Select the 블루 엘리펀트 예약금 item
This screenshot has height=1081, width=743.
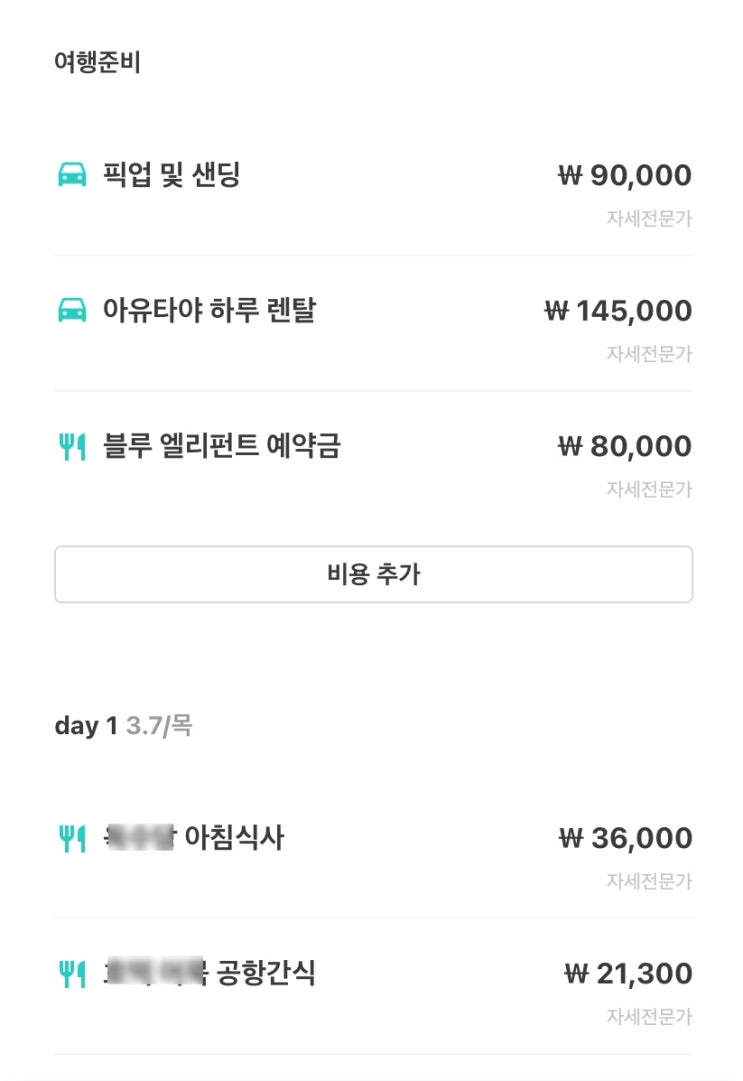[x=222, y=446]
